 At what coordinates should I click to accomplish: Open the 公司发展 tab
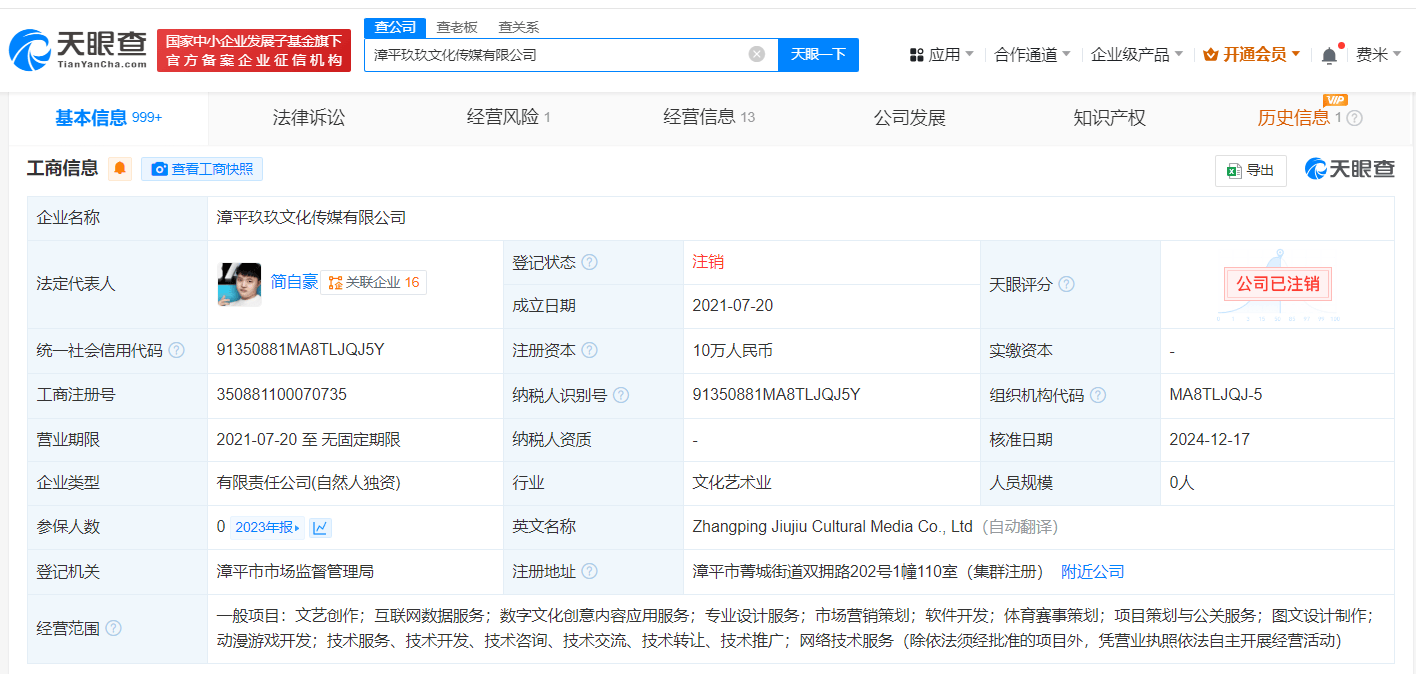coord(909,118)
